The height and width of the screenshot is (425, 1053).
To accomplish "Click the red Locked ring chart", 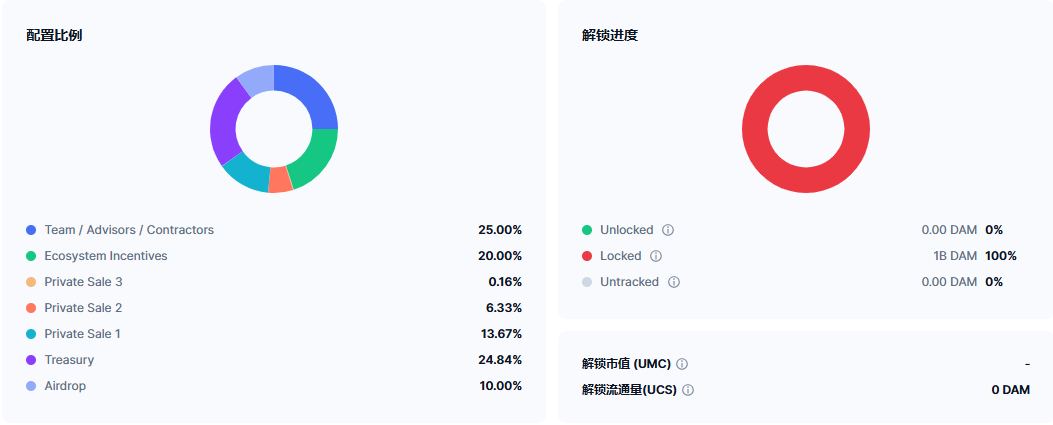I will [806, 129].
